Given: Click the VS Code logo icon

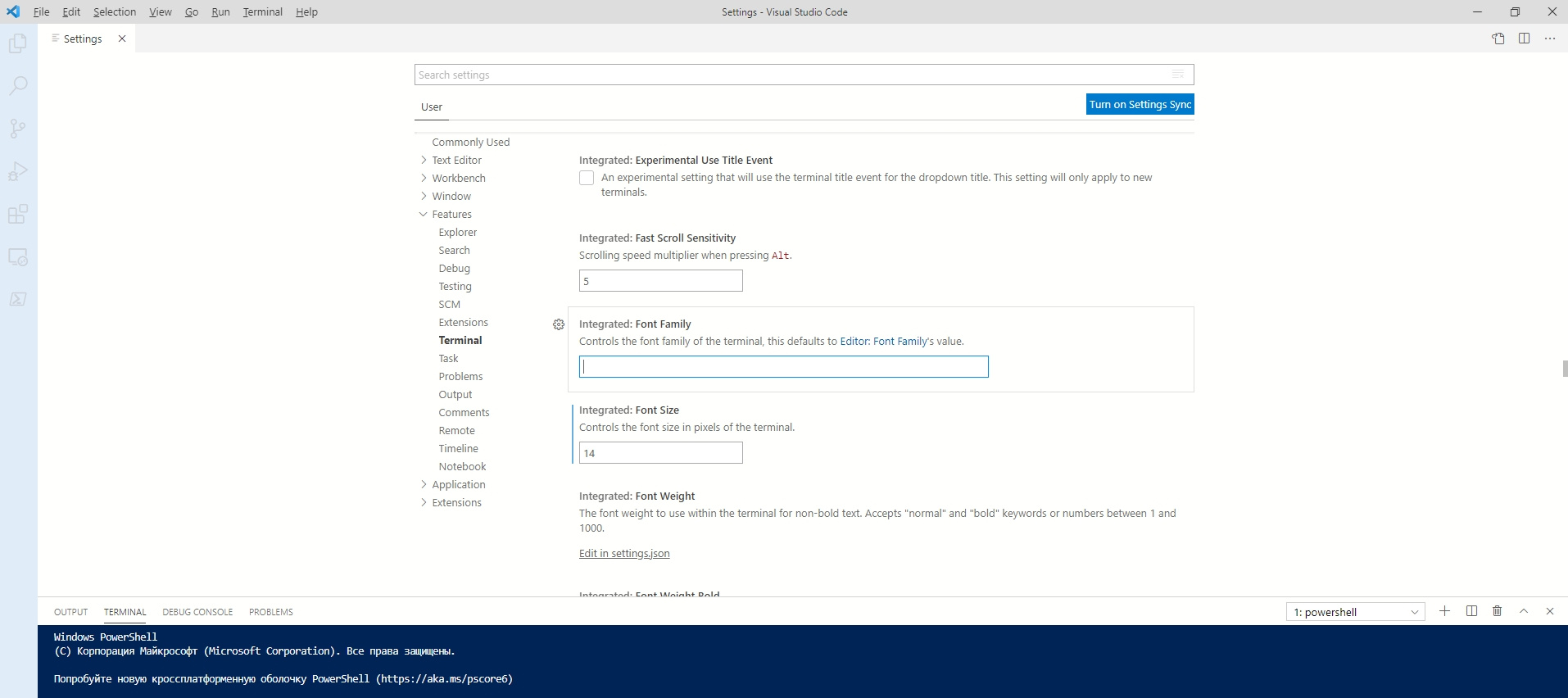Looking at the screenshot, I should point(13,11).
